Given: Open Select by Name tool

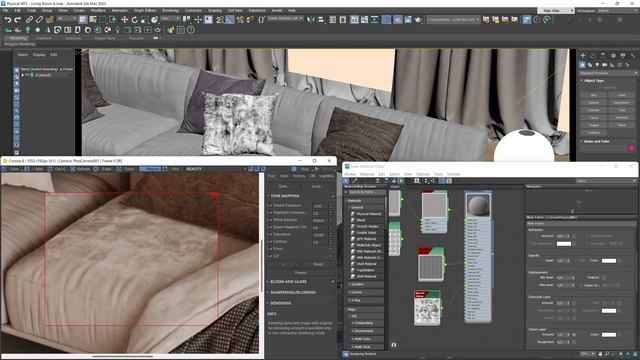Looking at the screenshot, I should [x=93, y=20].
